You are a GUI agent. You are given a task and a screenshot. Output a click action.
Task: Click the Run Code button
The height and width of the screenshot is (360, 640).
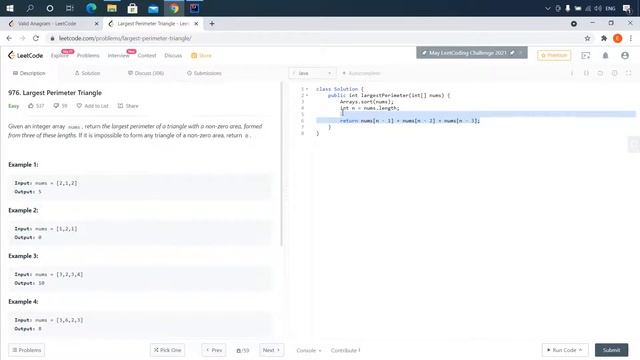565,350
